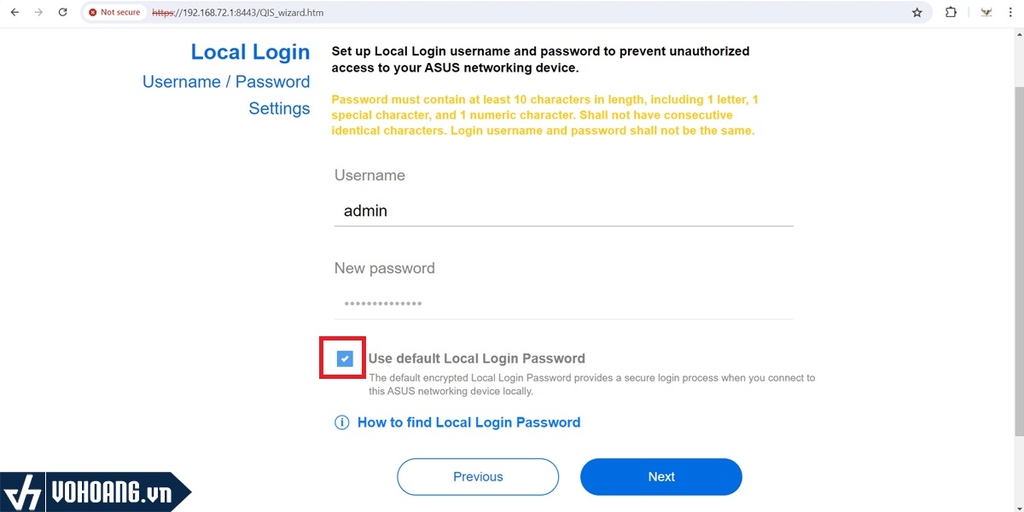Uncheck Use default Local Login Password
This screenshot has width=1024, height=512.
pyautogui.click(x=345, y=358)
